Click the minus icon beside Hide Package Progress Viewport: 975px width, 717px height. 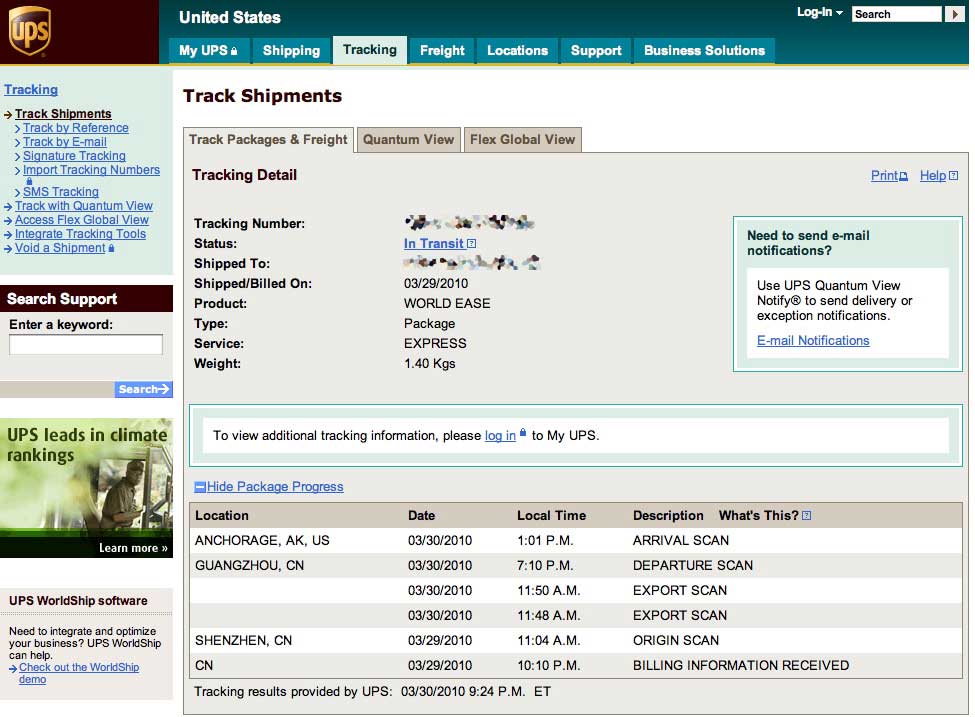coord(200,487)
